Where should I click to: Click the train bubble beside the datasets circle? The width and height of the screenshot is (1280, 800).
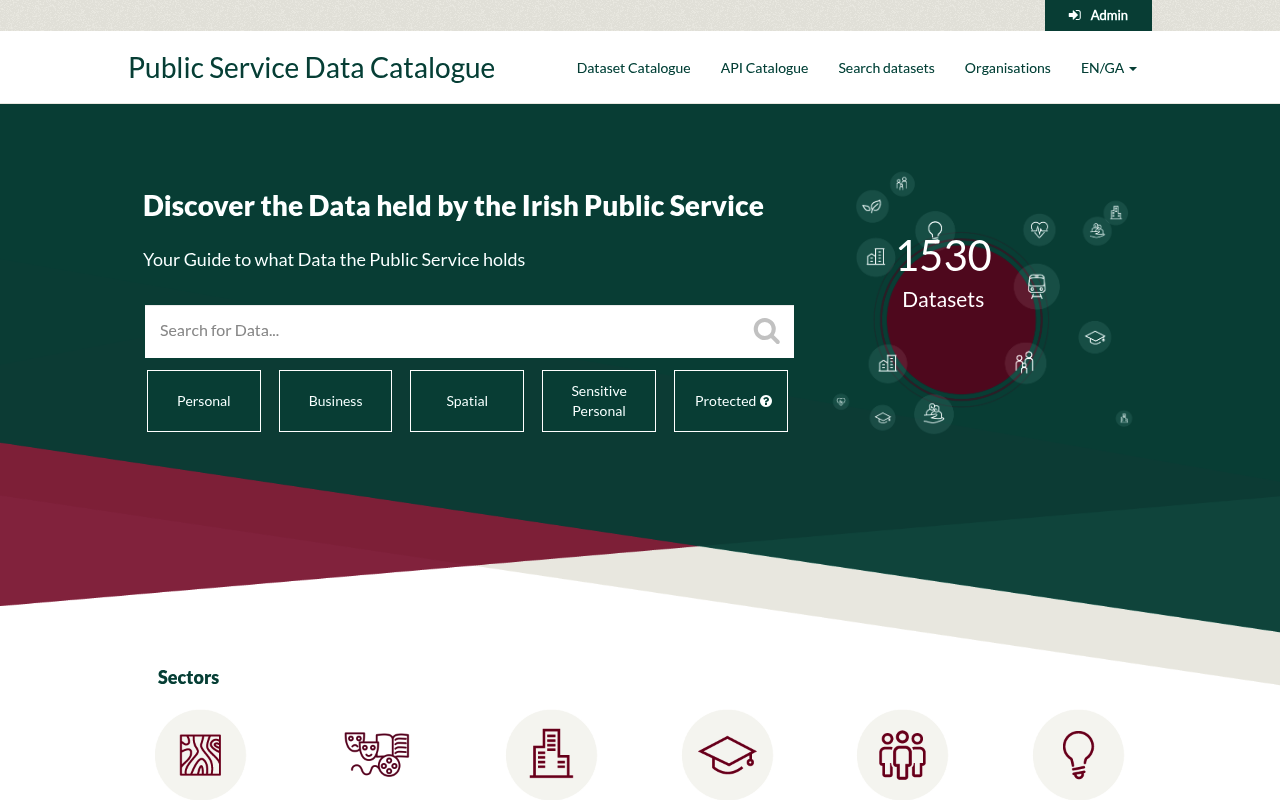(1036, 287)
